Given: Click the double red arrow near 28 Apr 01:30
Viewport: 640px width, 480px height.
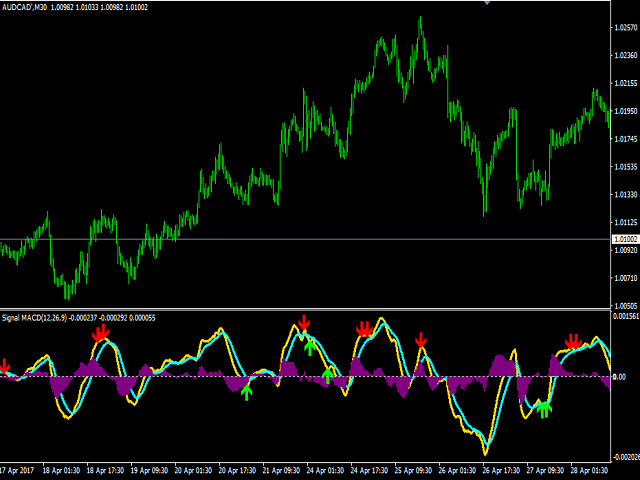Looking at the screenshot, I should 572,343.
